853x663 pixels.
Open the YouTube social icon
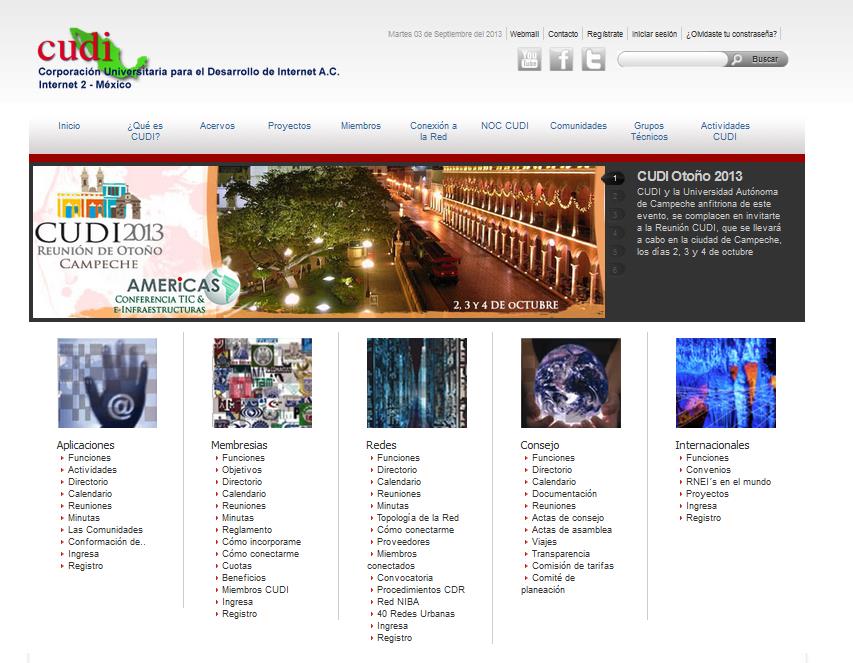pos(529,59)
